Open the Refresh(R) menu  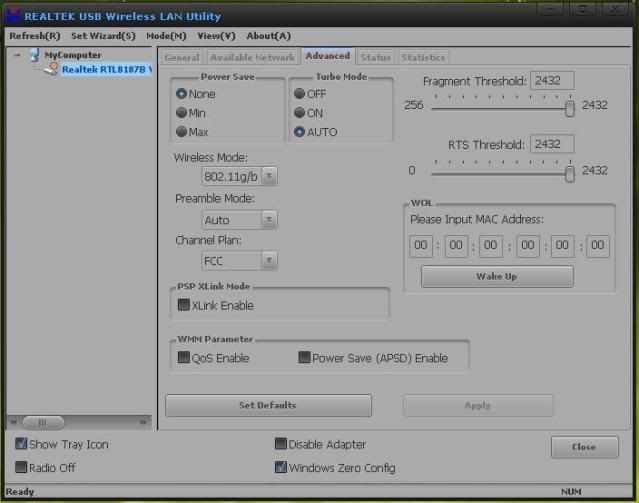click(35, 36)
